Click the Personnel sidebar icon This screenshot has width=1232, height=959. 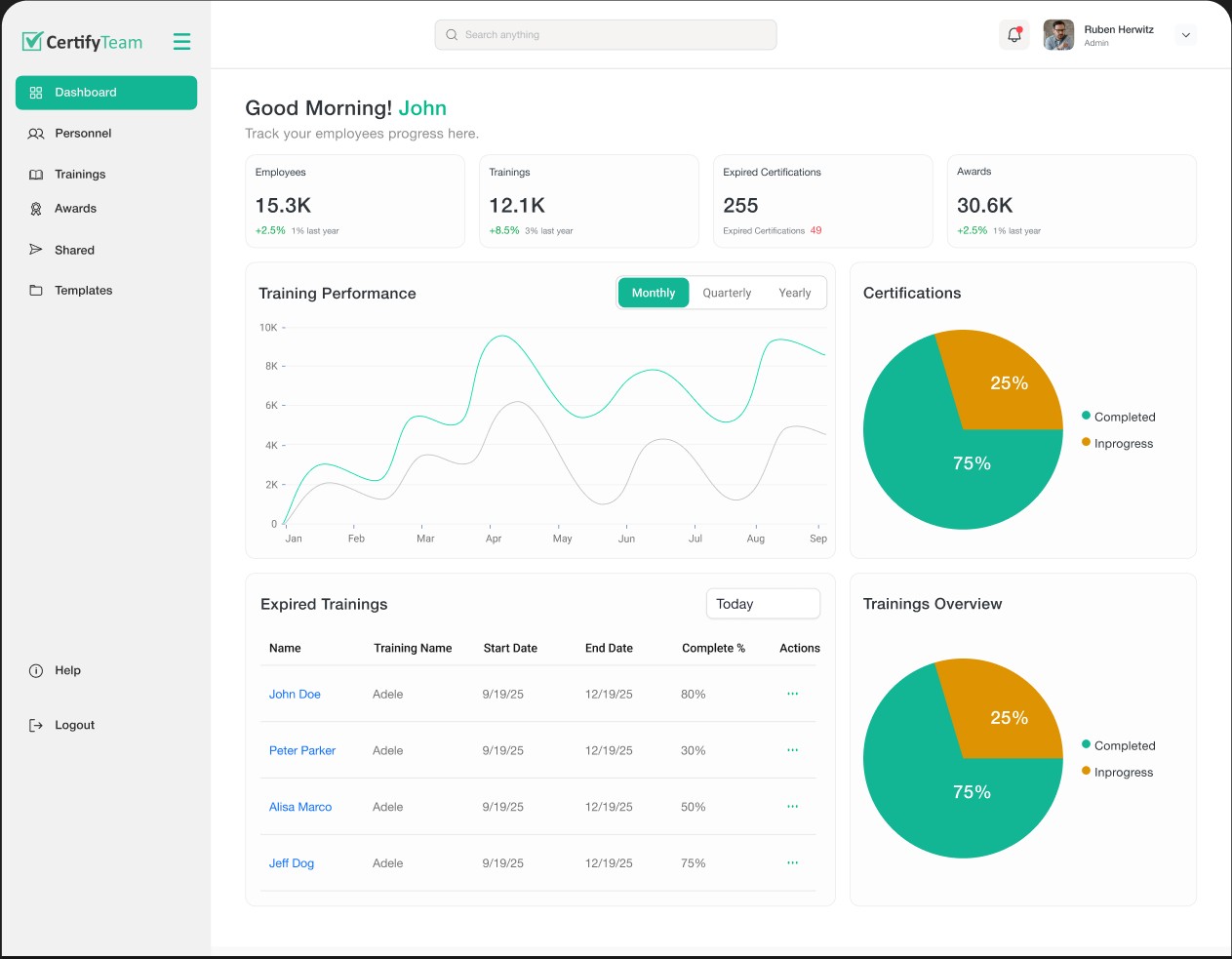pos(36,134)
